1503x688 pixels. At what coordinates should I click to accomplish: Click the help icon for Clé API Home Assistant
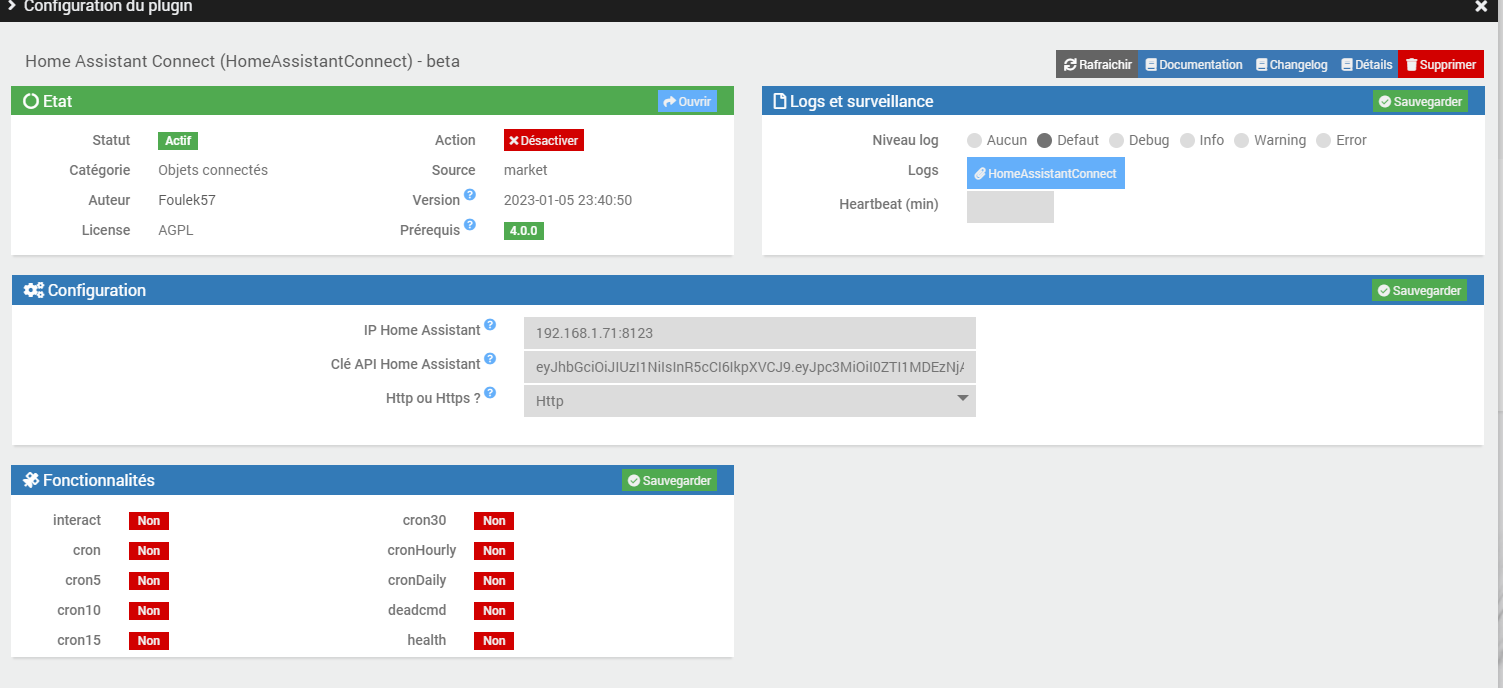pos(490,359)
